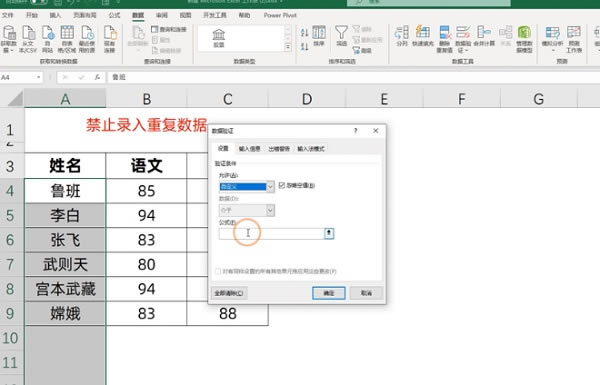Screen dimensions: 600x385
Task: Click Queries & Connections (查询和连接) button
Action: [x=169, y=29]
